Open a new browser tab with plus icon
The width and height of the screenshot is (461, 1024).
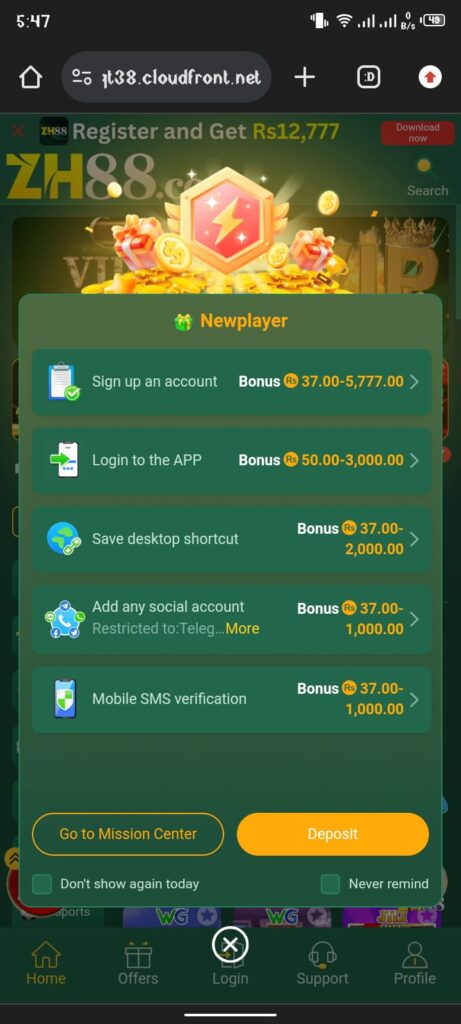pos(304,77)
